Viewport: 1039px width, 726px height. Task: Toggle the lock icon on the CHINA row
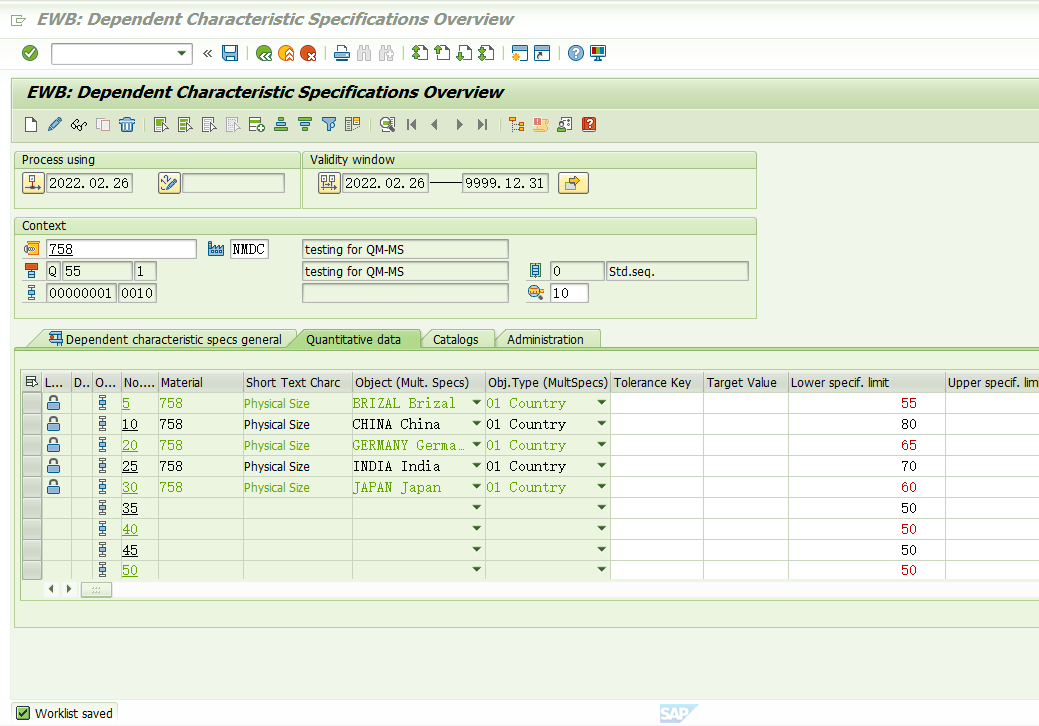54,423
